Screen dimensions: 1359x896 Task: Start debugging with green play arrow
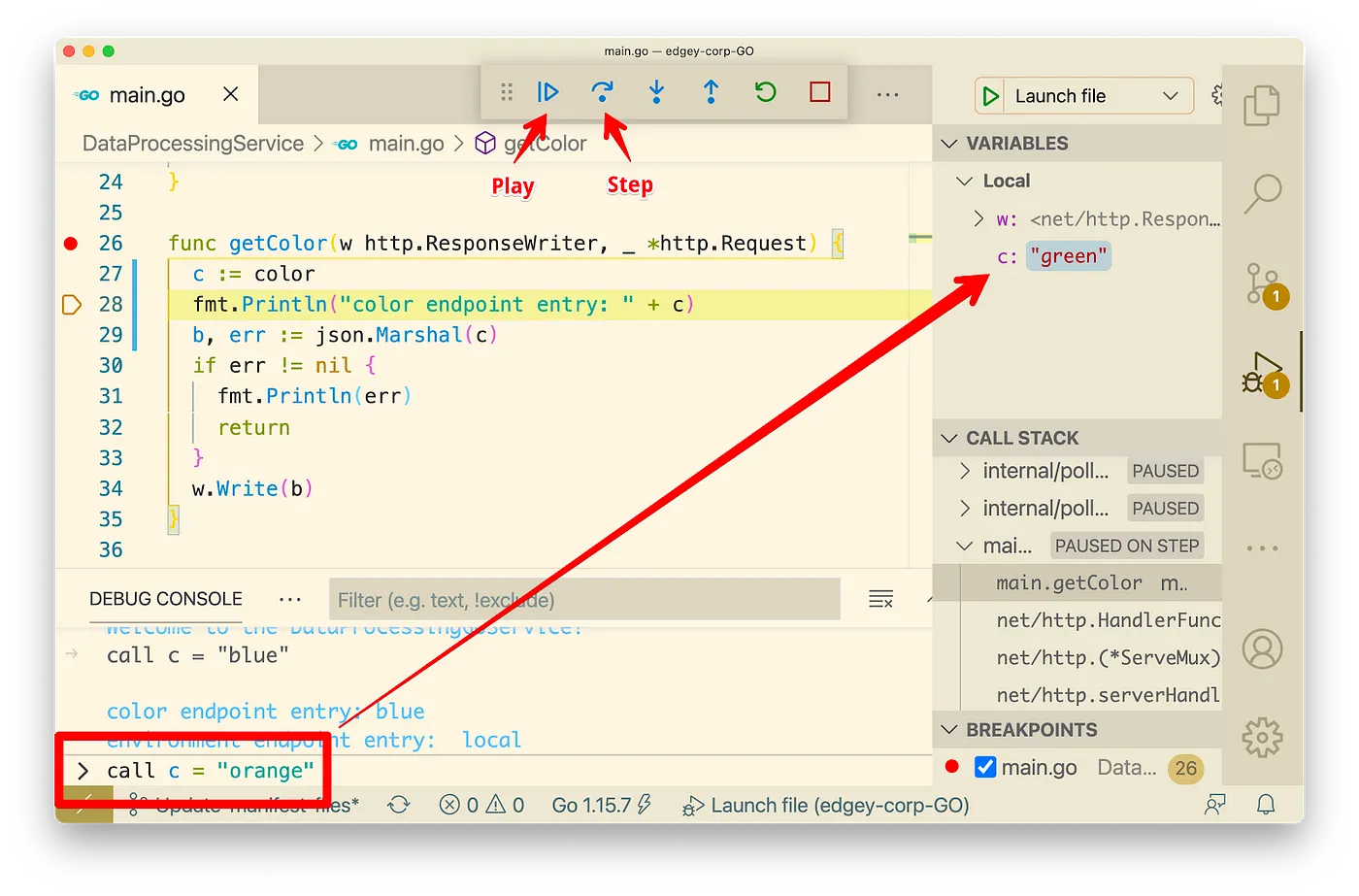990,96
